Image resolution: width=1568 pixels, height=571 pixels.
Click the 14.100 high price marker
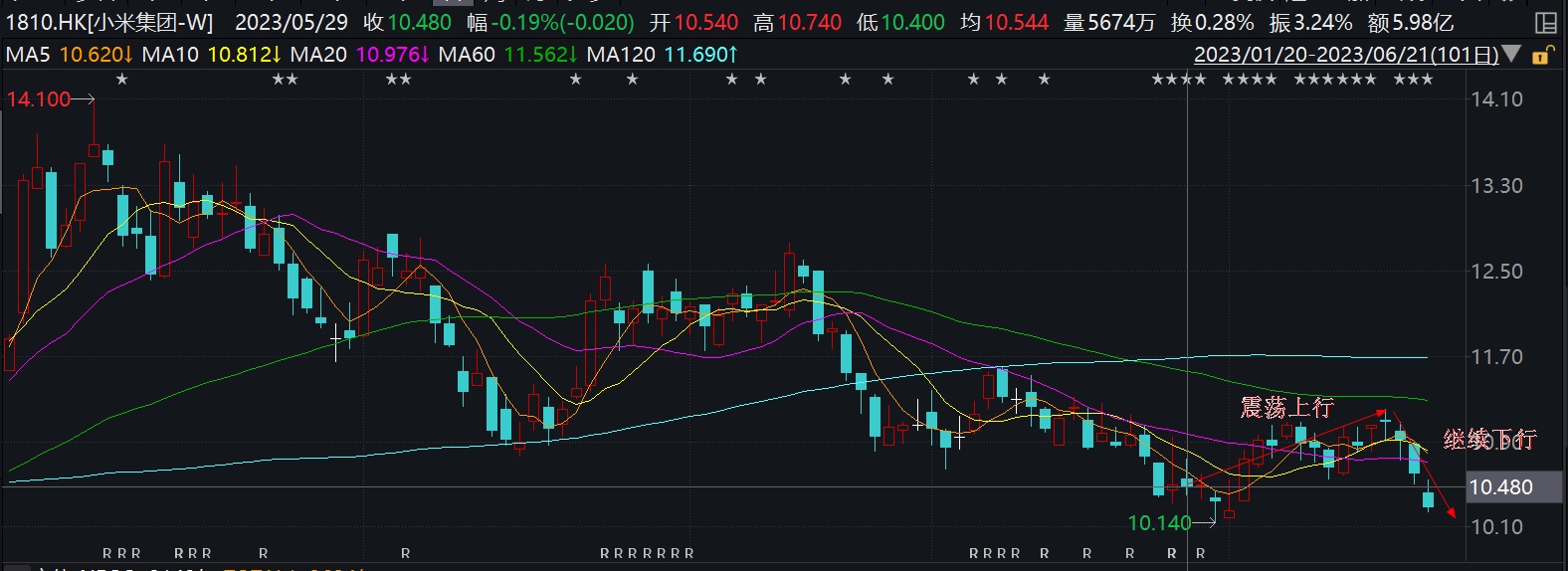39,99
